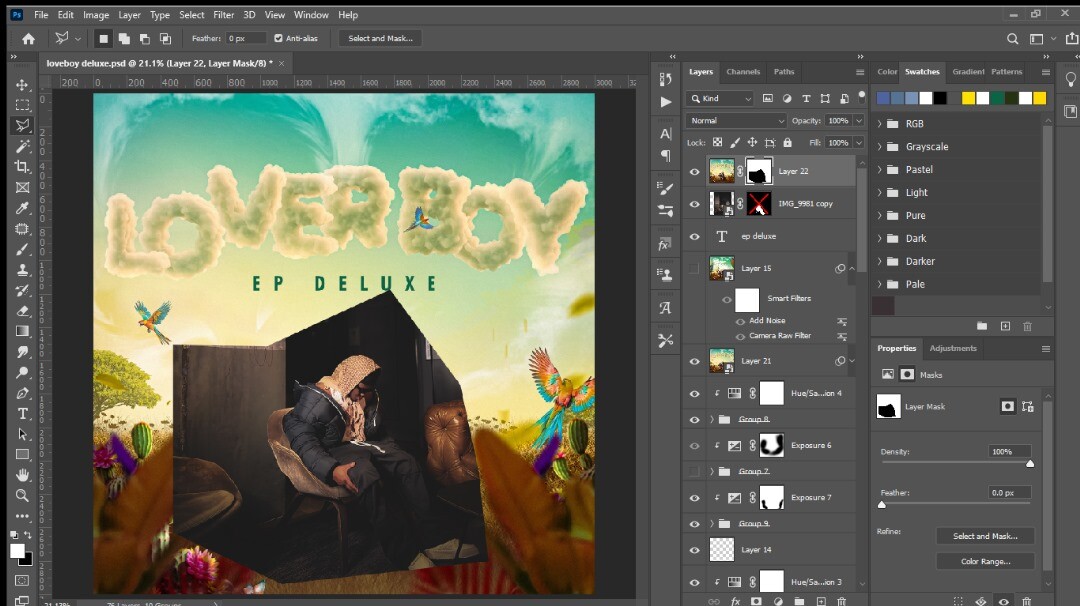Click the Color Range button
This screenshot has width=1080, height=606.
click(x=985, y=562)
